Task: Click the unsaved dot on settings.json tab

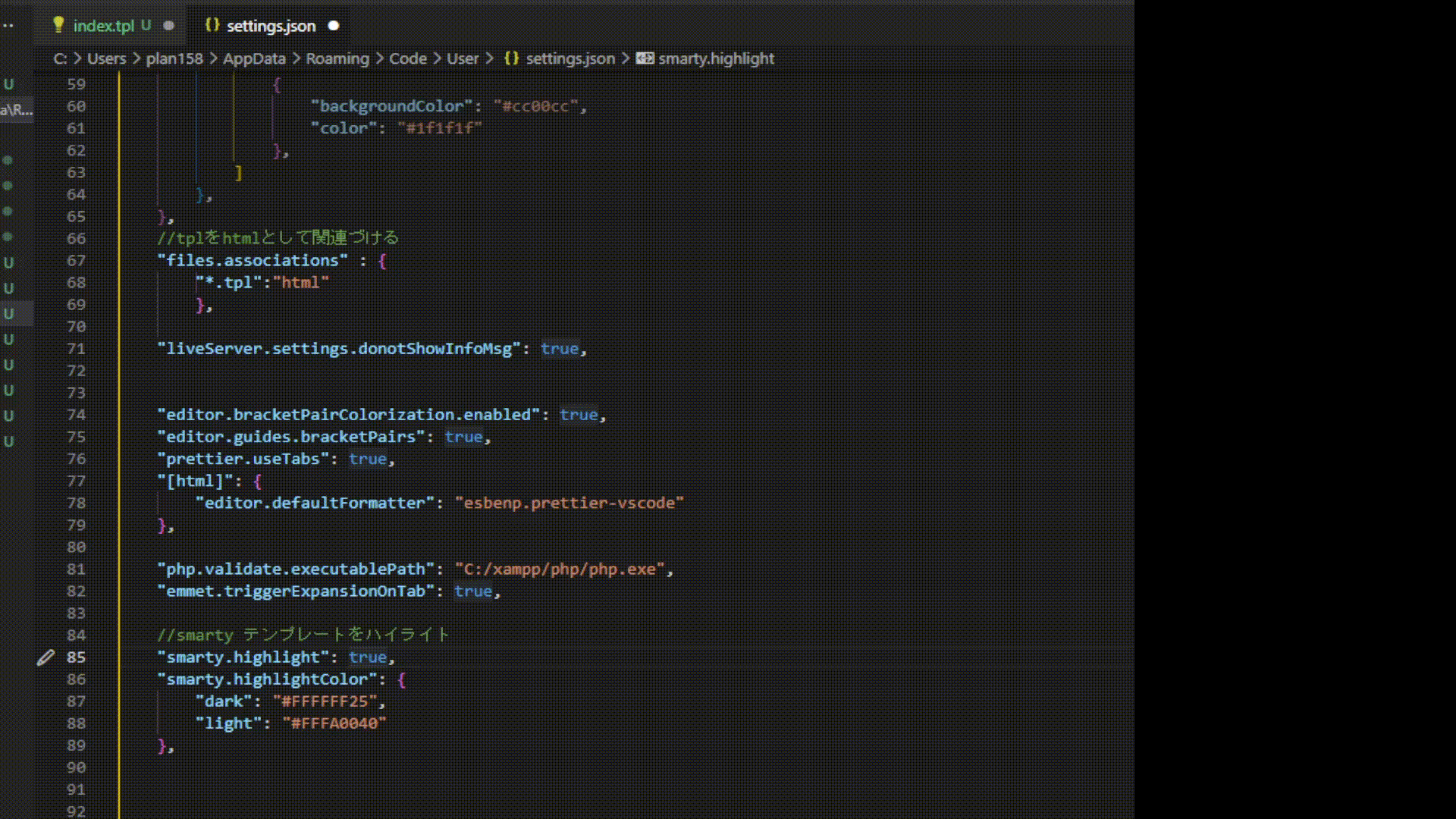Action: 334,26
